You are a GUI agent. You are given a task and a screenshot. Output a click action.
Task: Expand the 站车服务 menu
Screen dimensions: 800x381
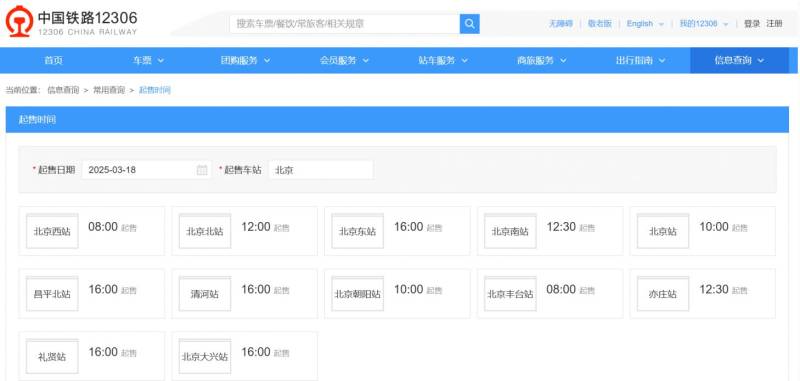click(443, 60)
